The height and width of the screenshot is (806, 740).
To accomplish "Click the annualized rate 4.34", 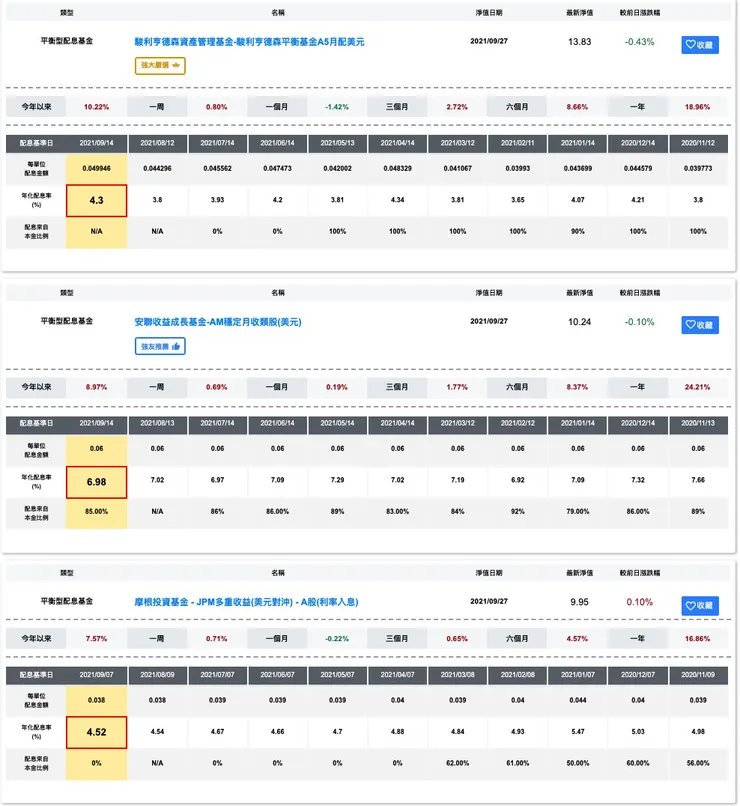I will pos(397,199).
